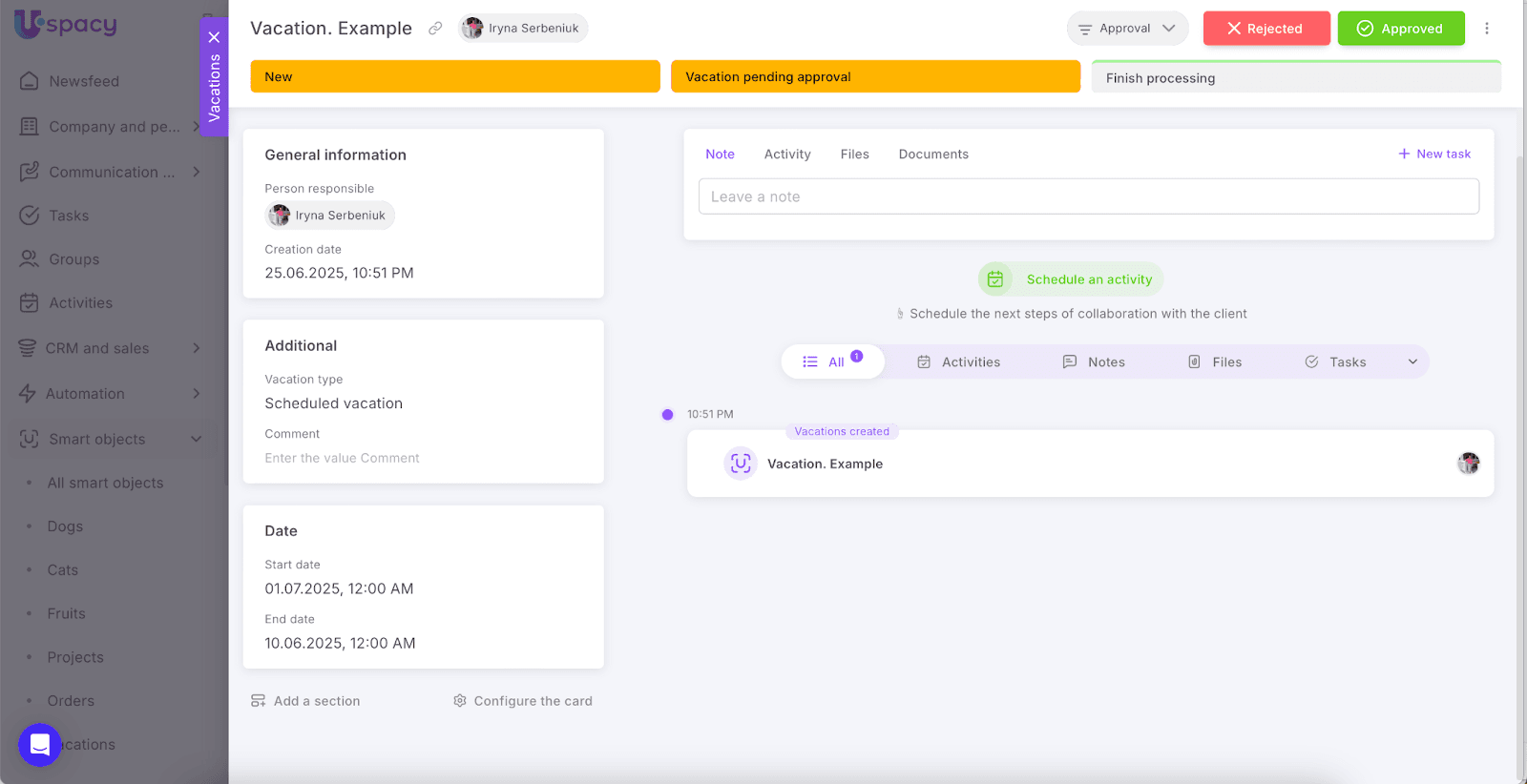Collapse the Smart objects section
1527x784 pixels.
[197, 440]
